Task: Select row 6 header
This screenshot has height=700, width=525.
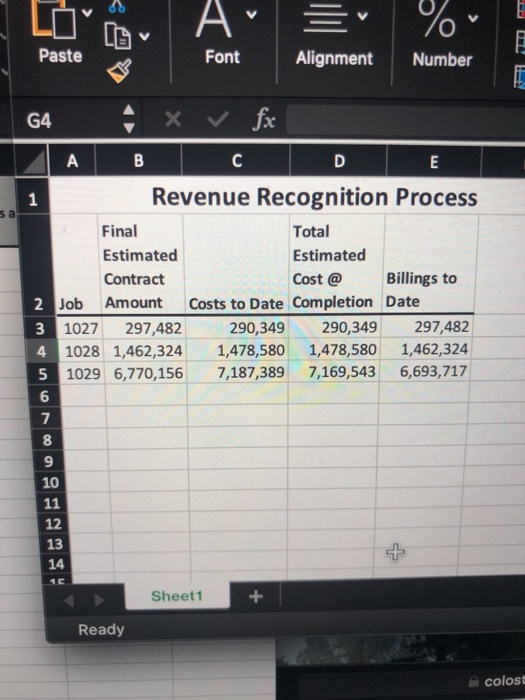Action: click(44, 396)
